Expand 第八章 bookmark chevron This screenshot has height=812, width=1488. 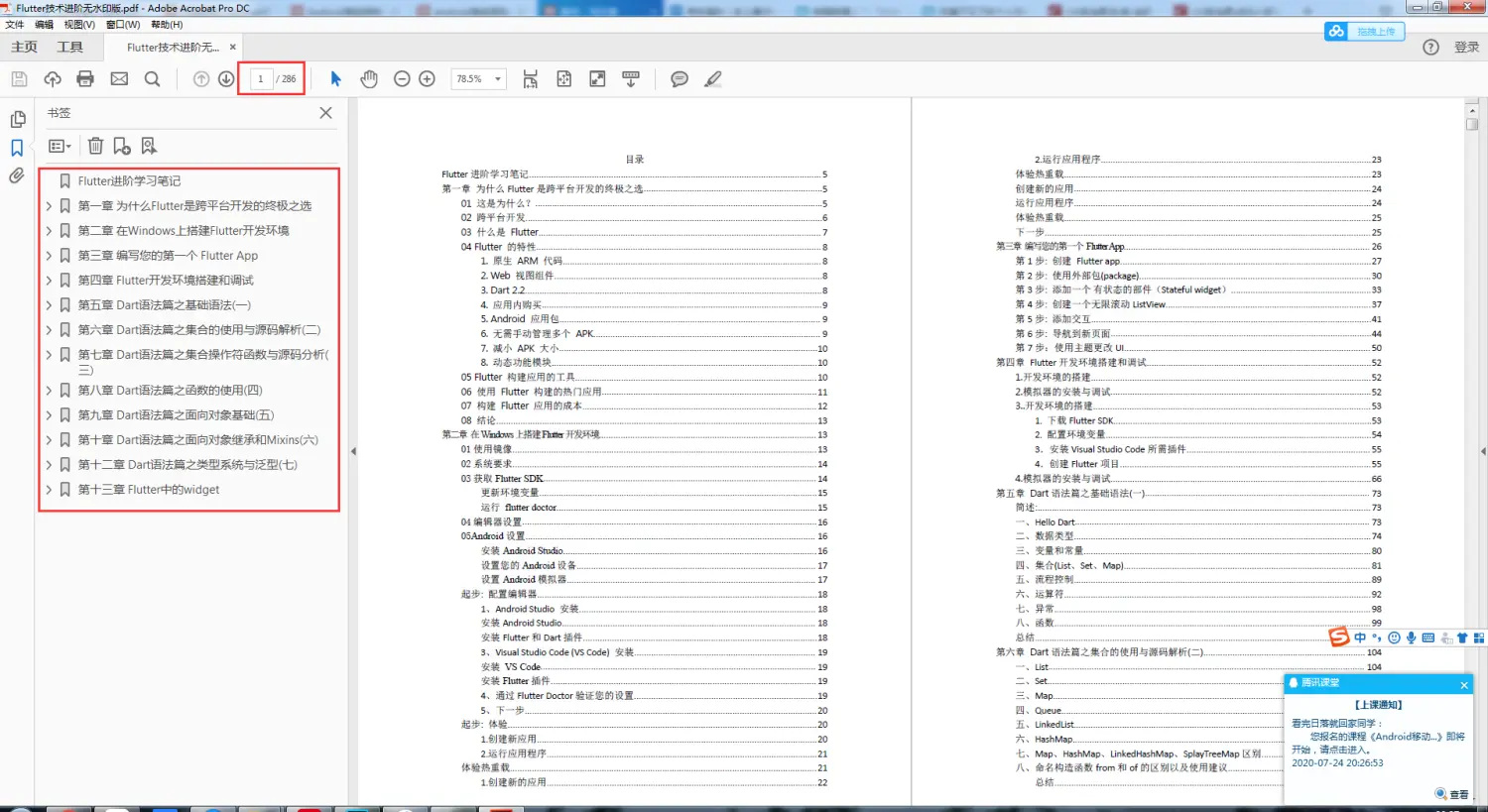point(49,391)
